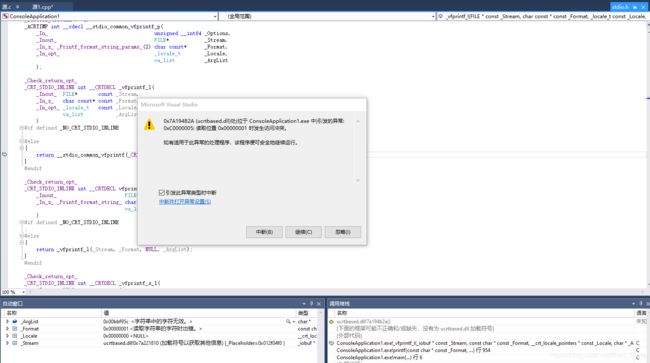Pin the Call Stack panel
The height and width of the screenshot is (363, 650).
(x=640, y=304)
